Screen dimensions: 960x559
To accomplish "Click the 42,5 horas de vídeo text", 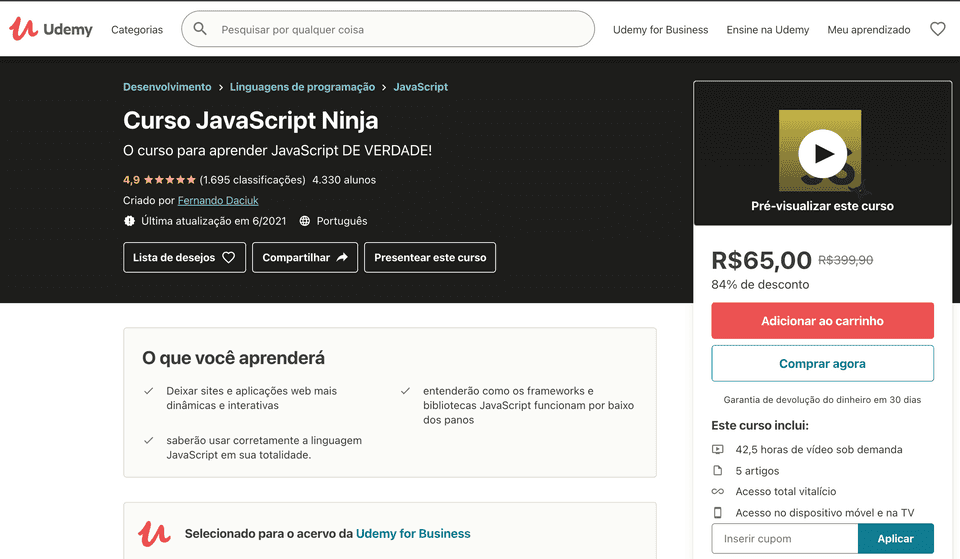I will pyautogui.click(x=819, y=449).
